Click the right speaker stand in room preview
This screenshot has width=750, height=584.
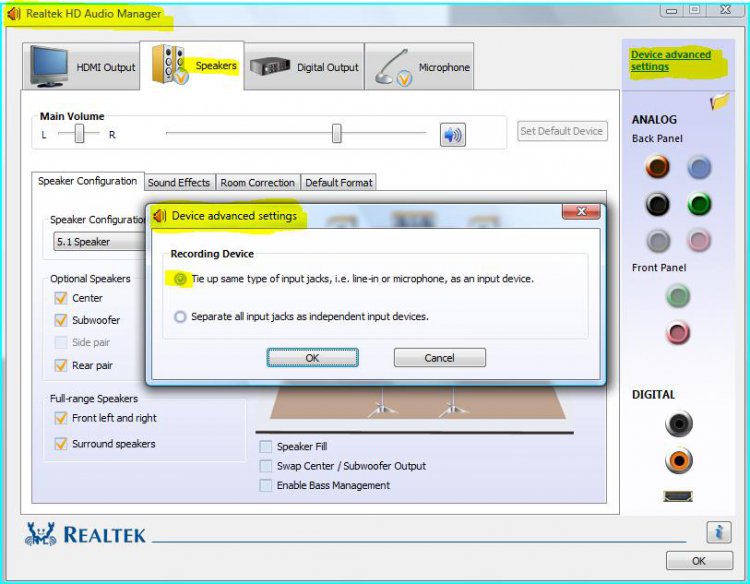453,403
